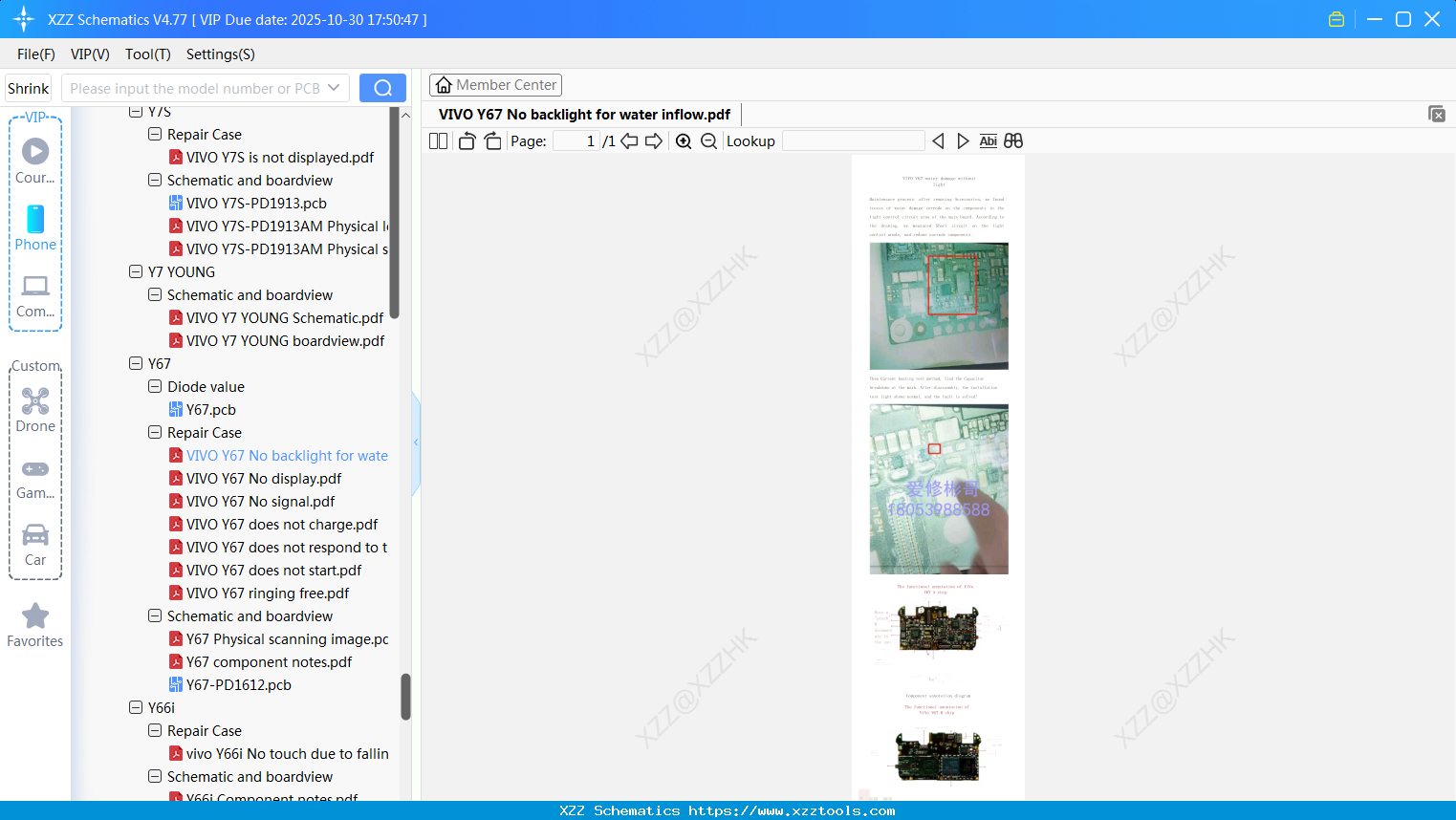Rotate the PDF page counterclockwise
This screenshot has width=1456, height=820.
tap(467, 141)
